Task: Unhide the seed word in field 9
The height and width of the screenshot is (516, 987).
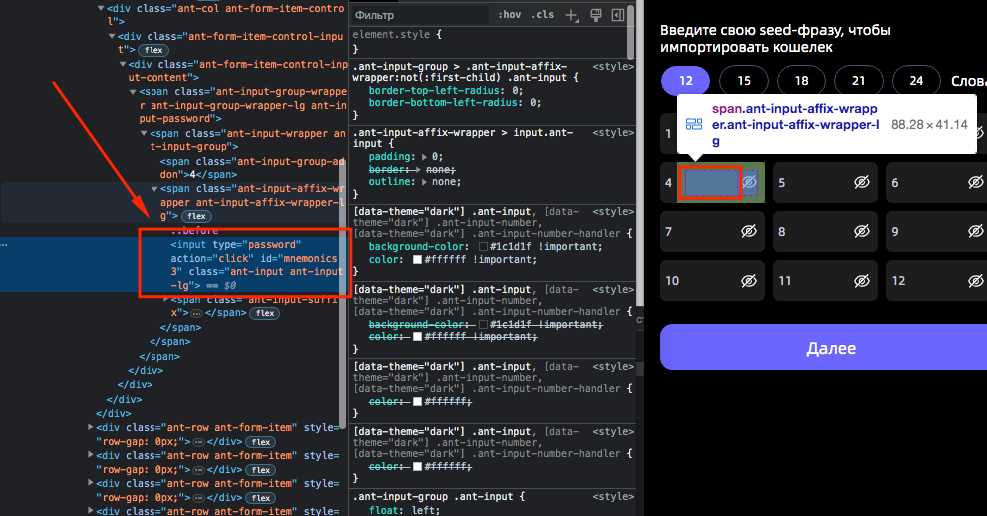Action: (975, 232)
